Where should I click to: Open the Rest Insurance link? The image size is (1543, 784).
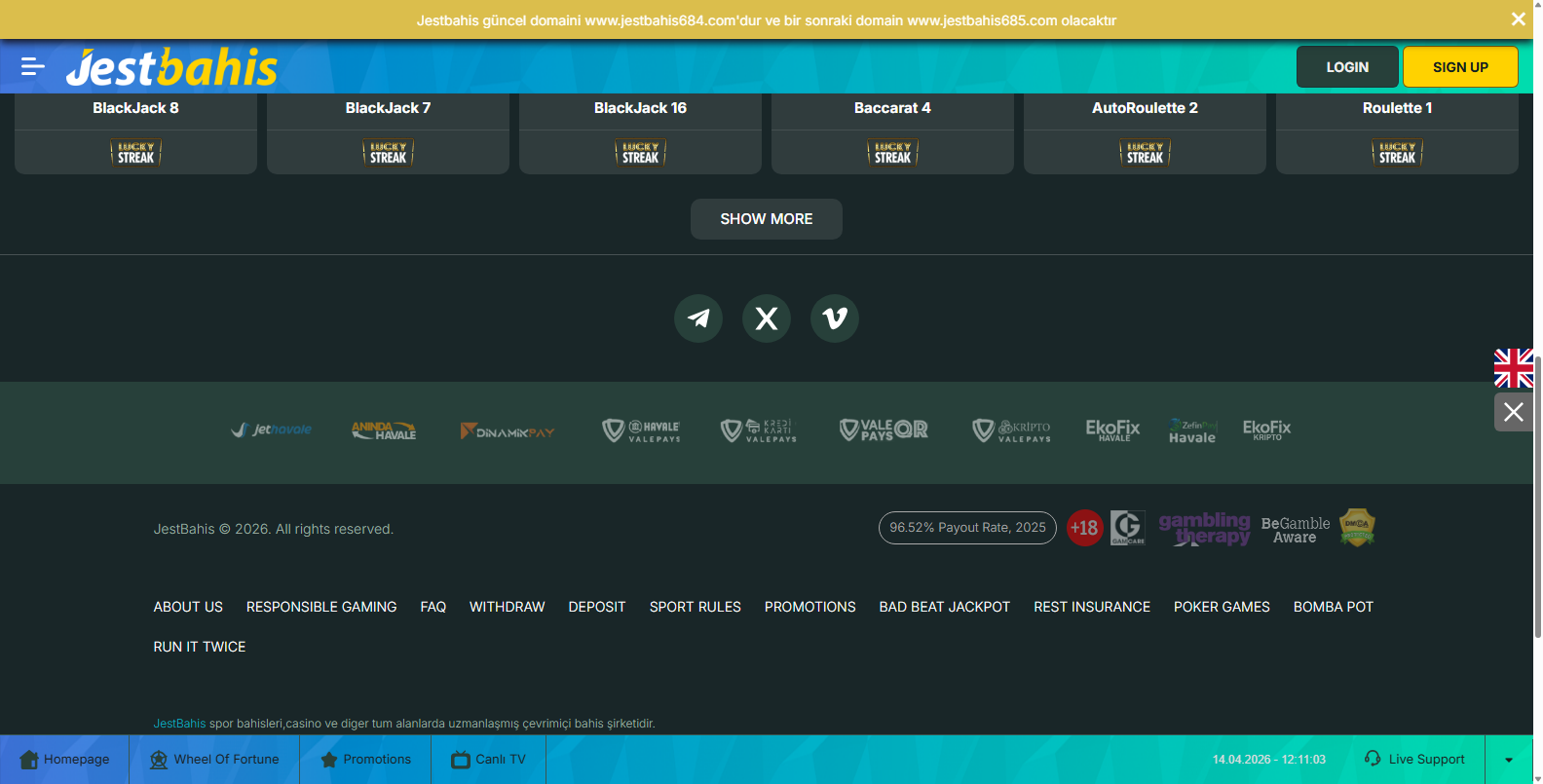point(1092,607)
